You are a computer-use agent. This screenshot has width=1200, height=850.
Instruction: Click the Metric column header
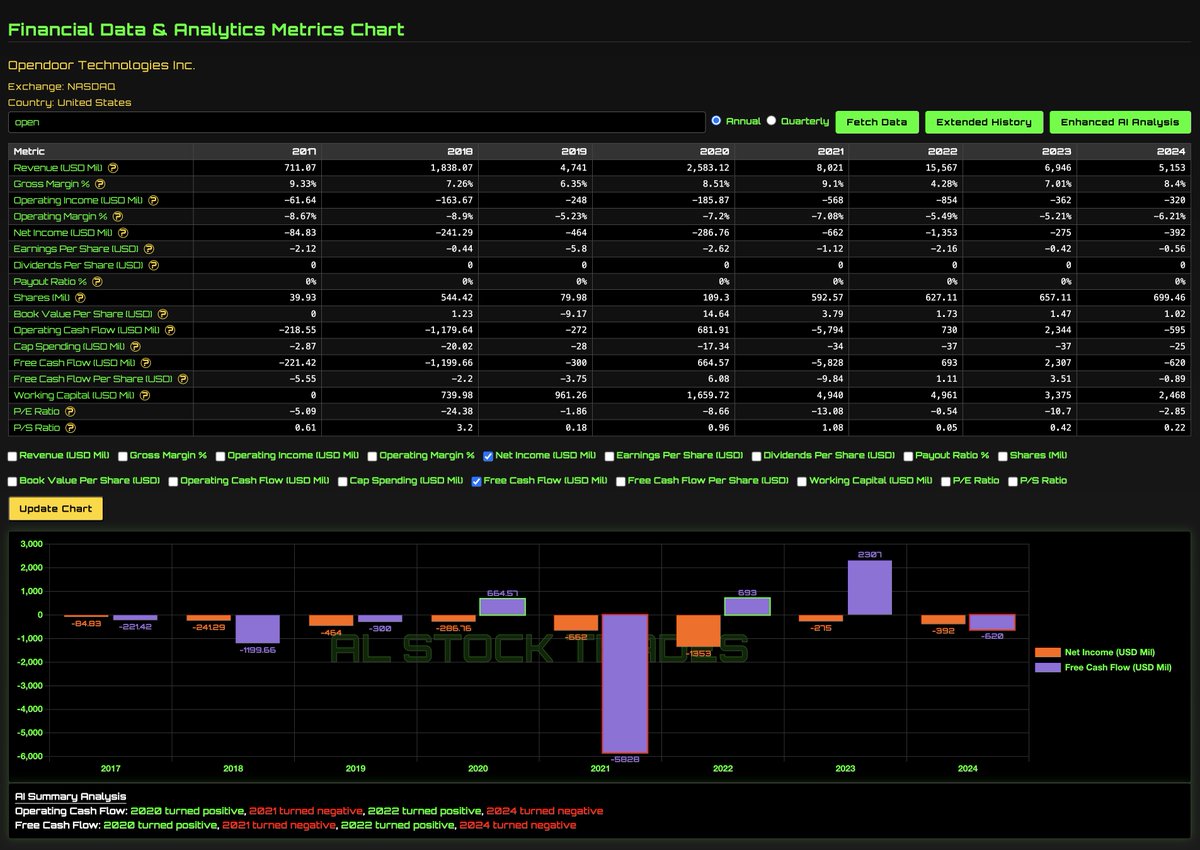click(100, 152)
